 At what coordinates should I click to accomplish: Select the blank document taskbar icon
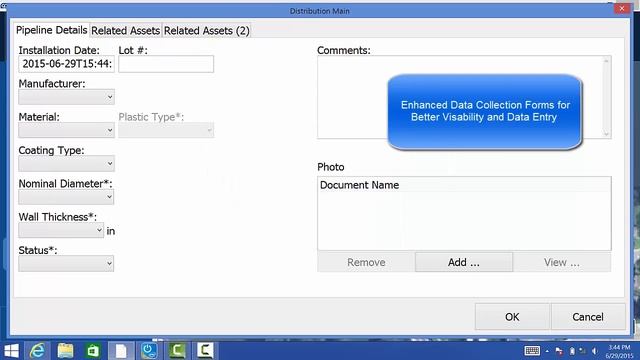click(121, 351)
